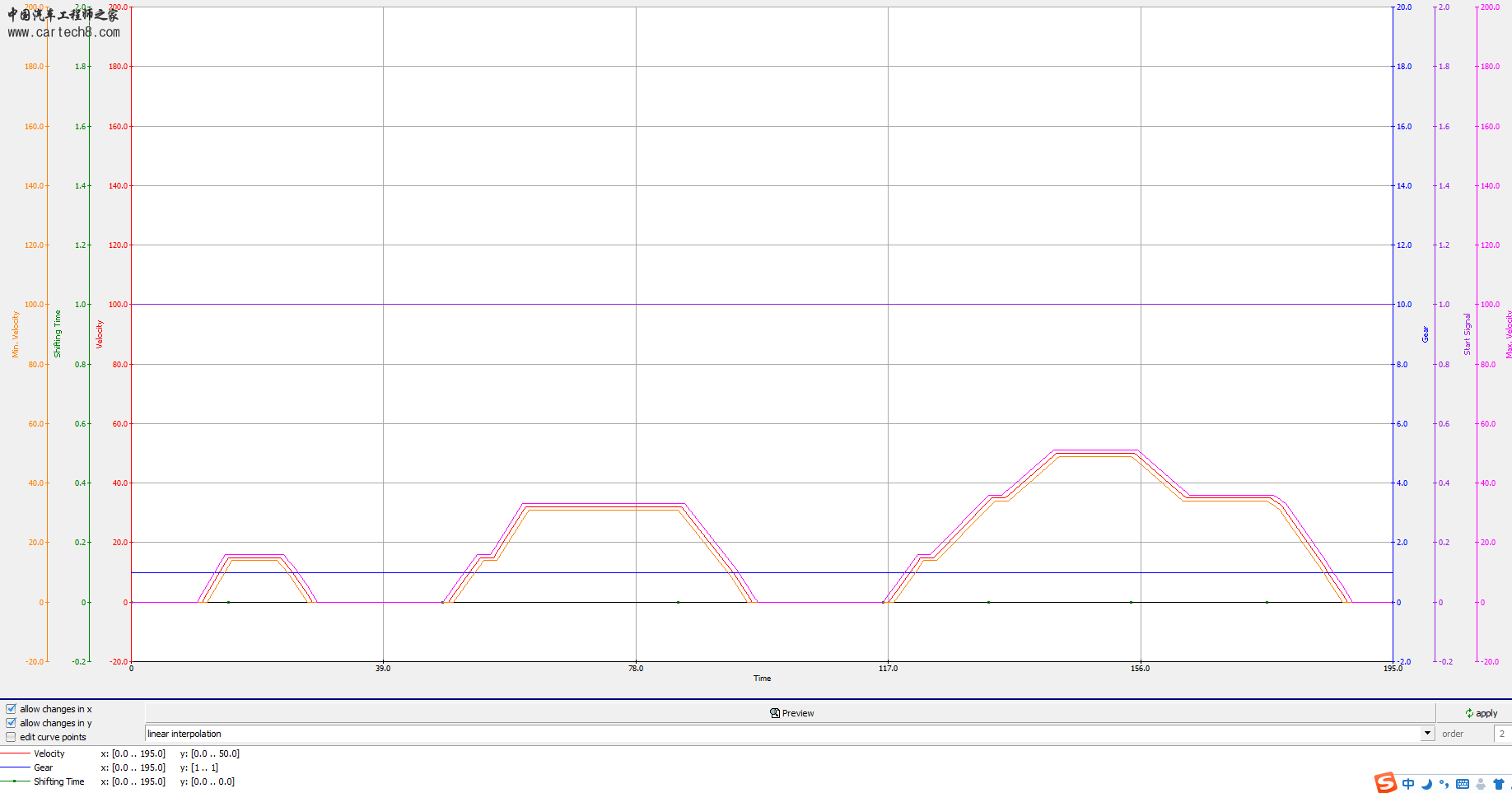Image resolution: width=1512 pixels, height=793 pixels.
Task: Open the soft keyboard from IME toolbar
Action: pos(1463,784)
